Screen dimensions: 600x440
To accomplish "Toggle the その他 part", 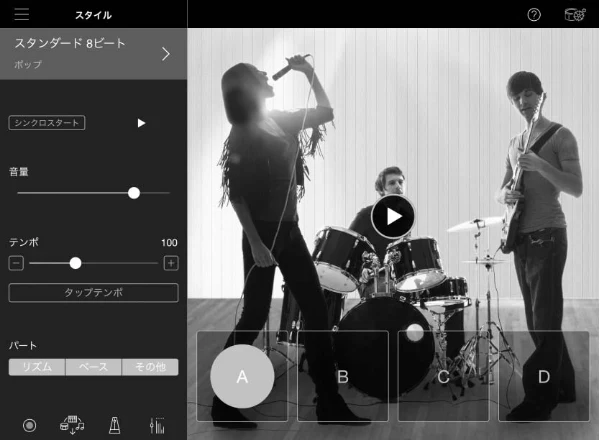I will coord(150,367).
